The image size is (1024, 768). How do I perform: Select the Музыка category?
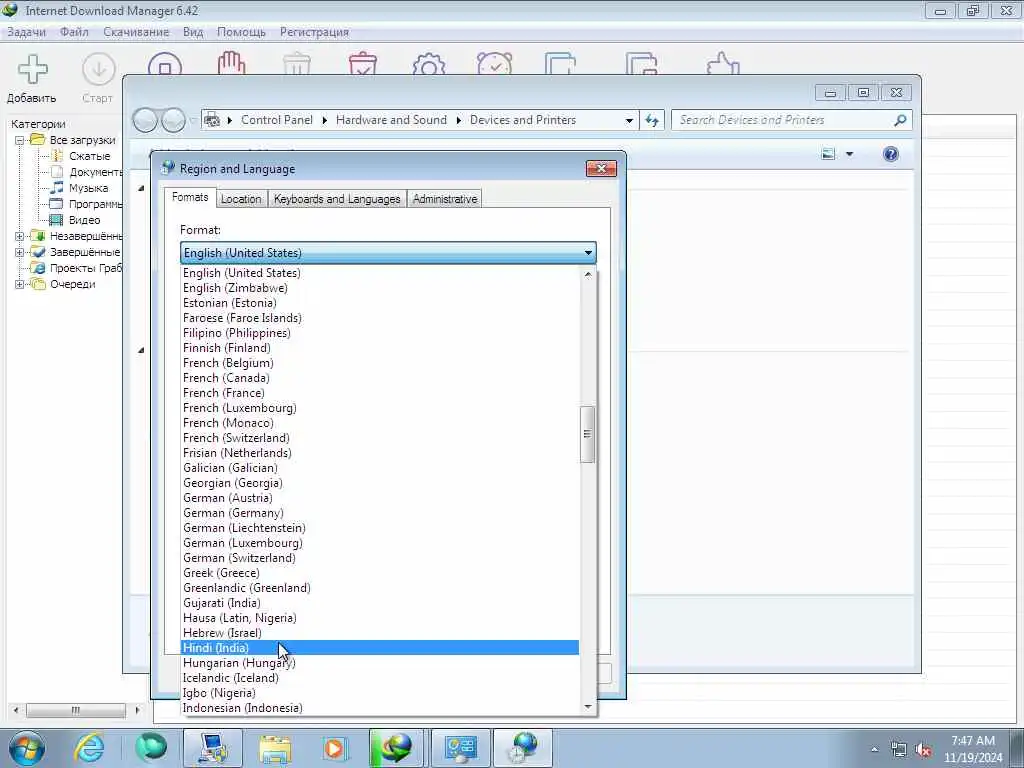88,188
